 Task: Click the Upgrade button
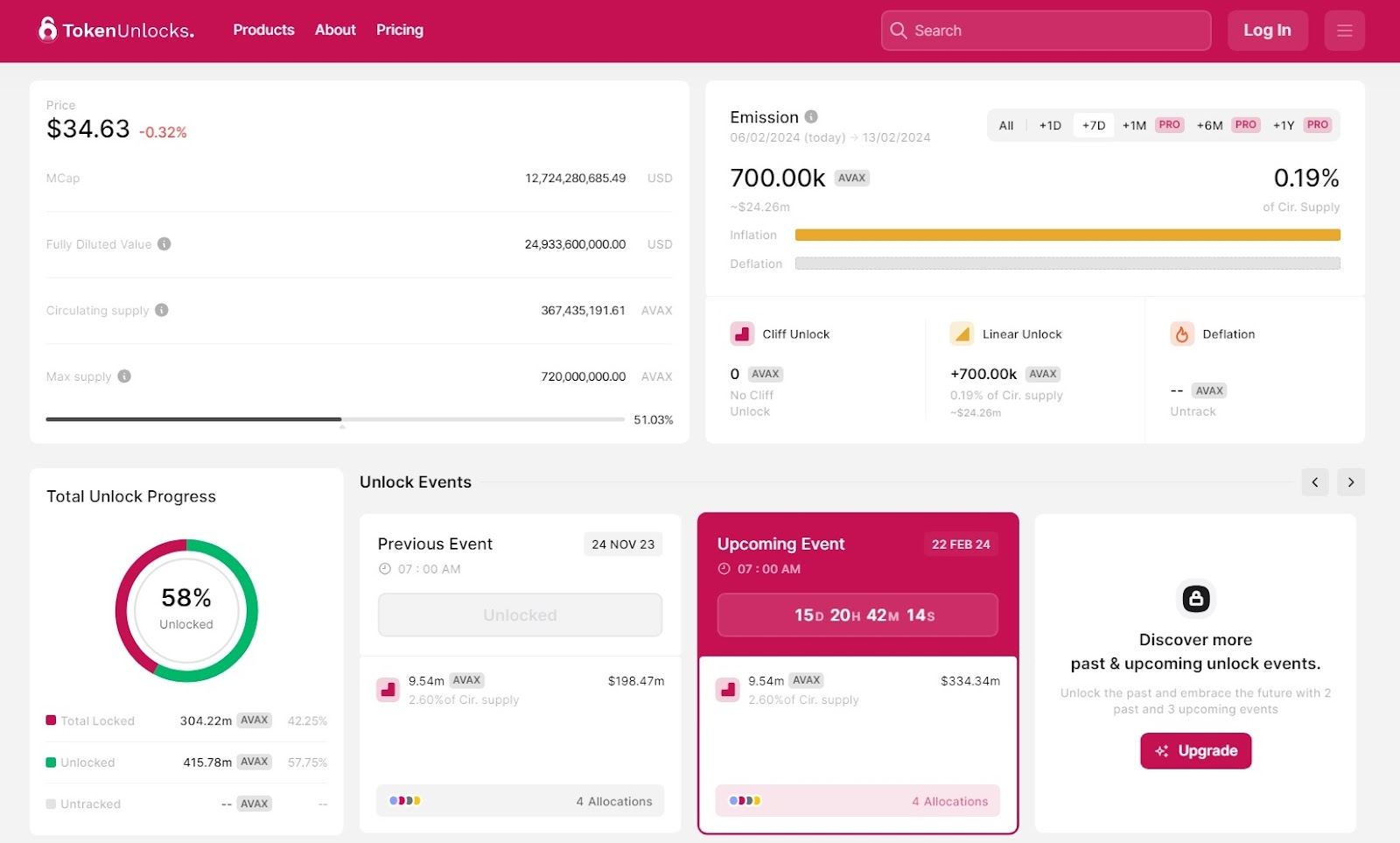click(x=1195, y=751)
